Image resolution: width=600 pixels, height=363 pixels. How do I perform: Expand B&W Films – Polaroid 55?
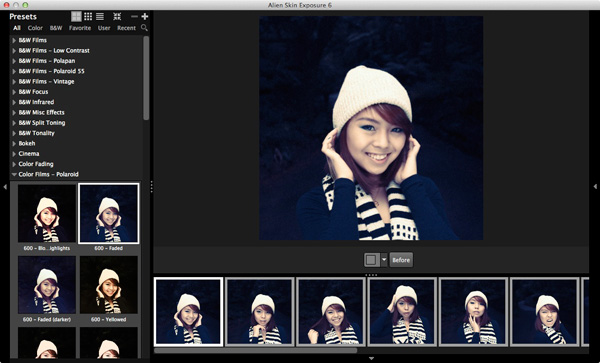tap(14, 71)
